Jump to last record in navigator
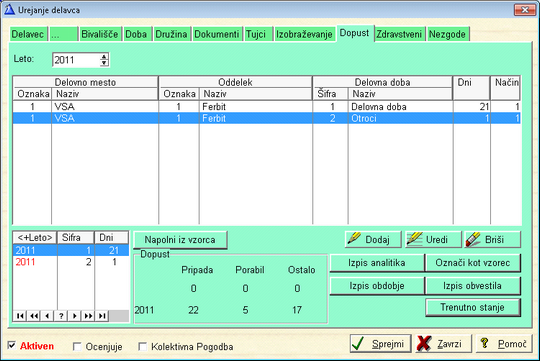The height and width of the screenshot is (361, 540). point(102,316)
